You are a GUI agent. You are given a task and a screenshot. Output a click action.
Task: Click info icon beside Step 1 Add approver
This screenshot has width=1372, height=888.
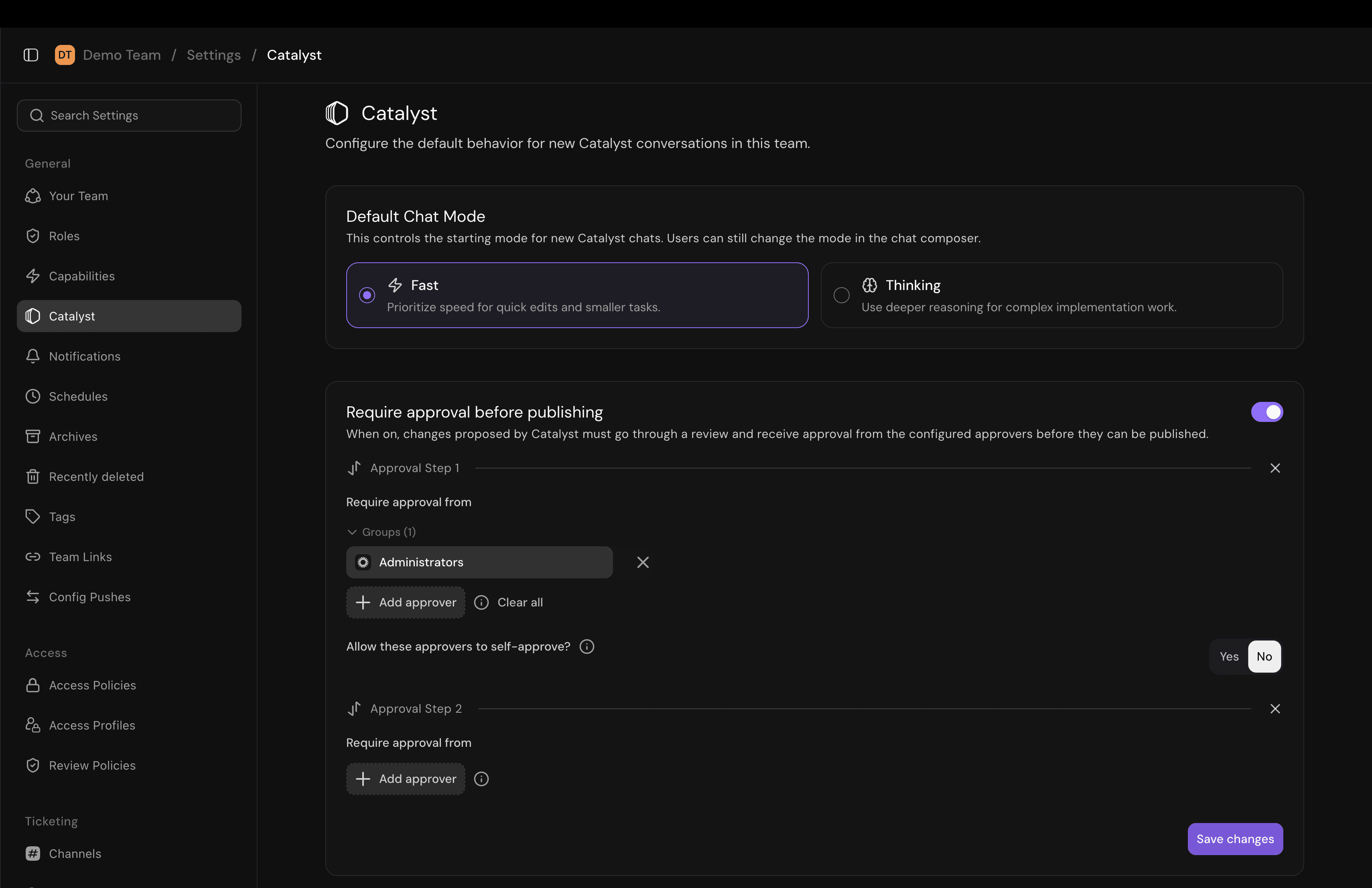pos(481,602)
